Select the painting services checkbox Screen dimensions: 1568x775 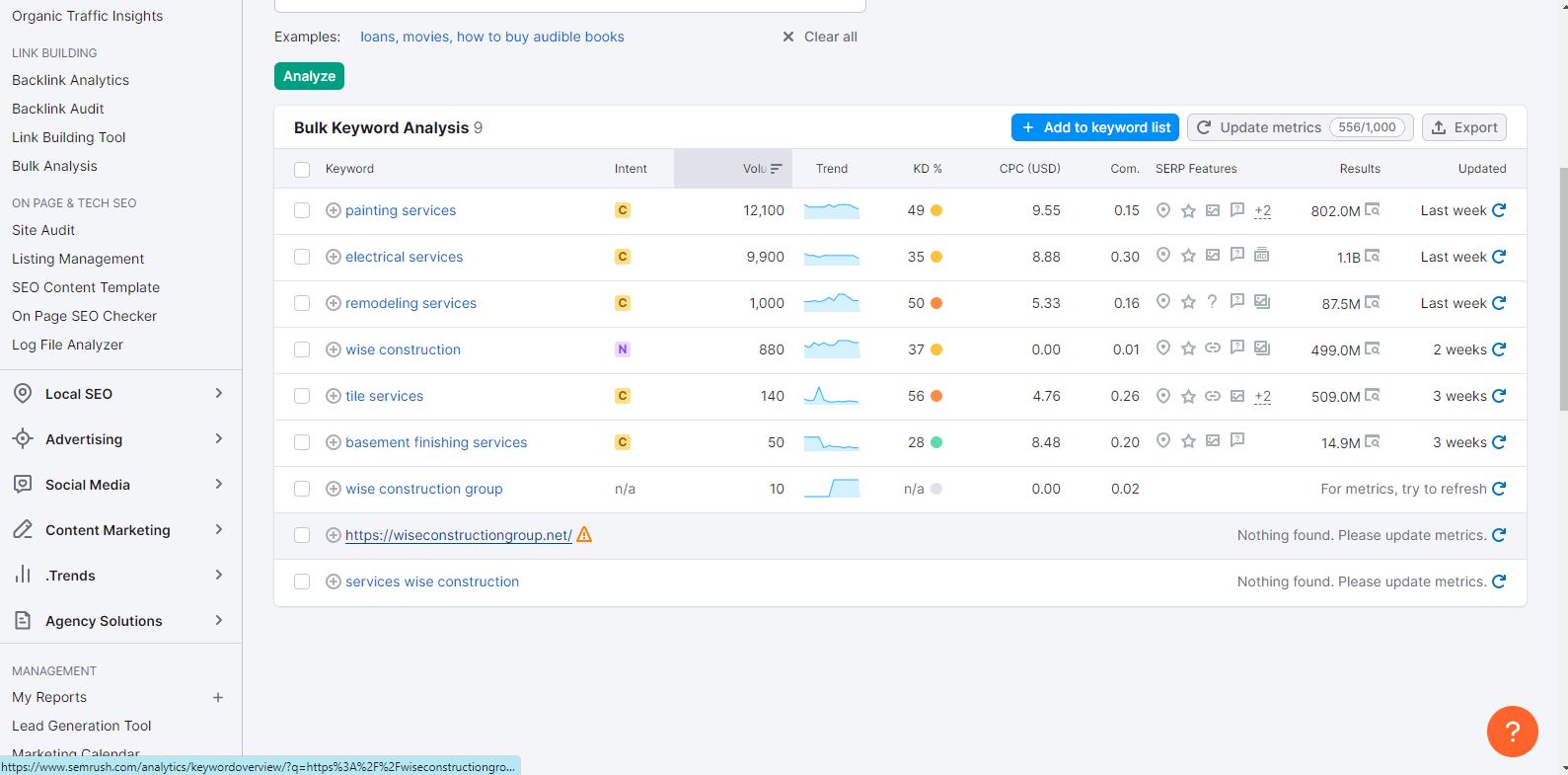point(302,210)
